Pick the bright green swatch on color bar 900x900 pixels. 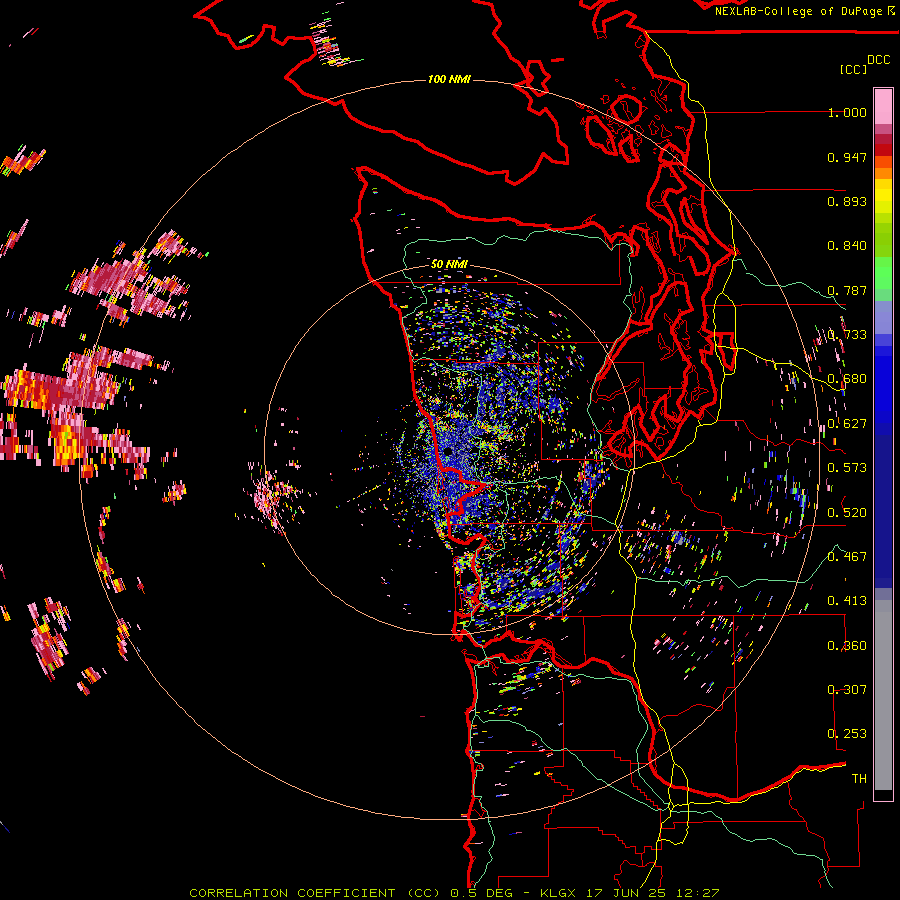[x=883, y=273]
